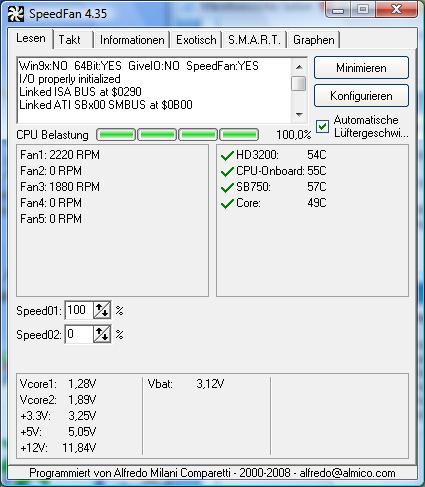
Task: Open the Informationen tab
Action: pos(132,40)
